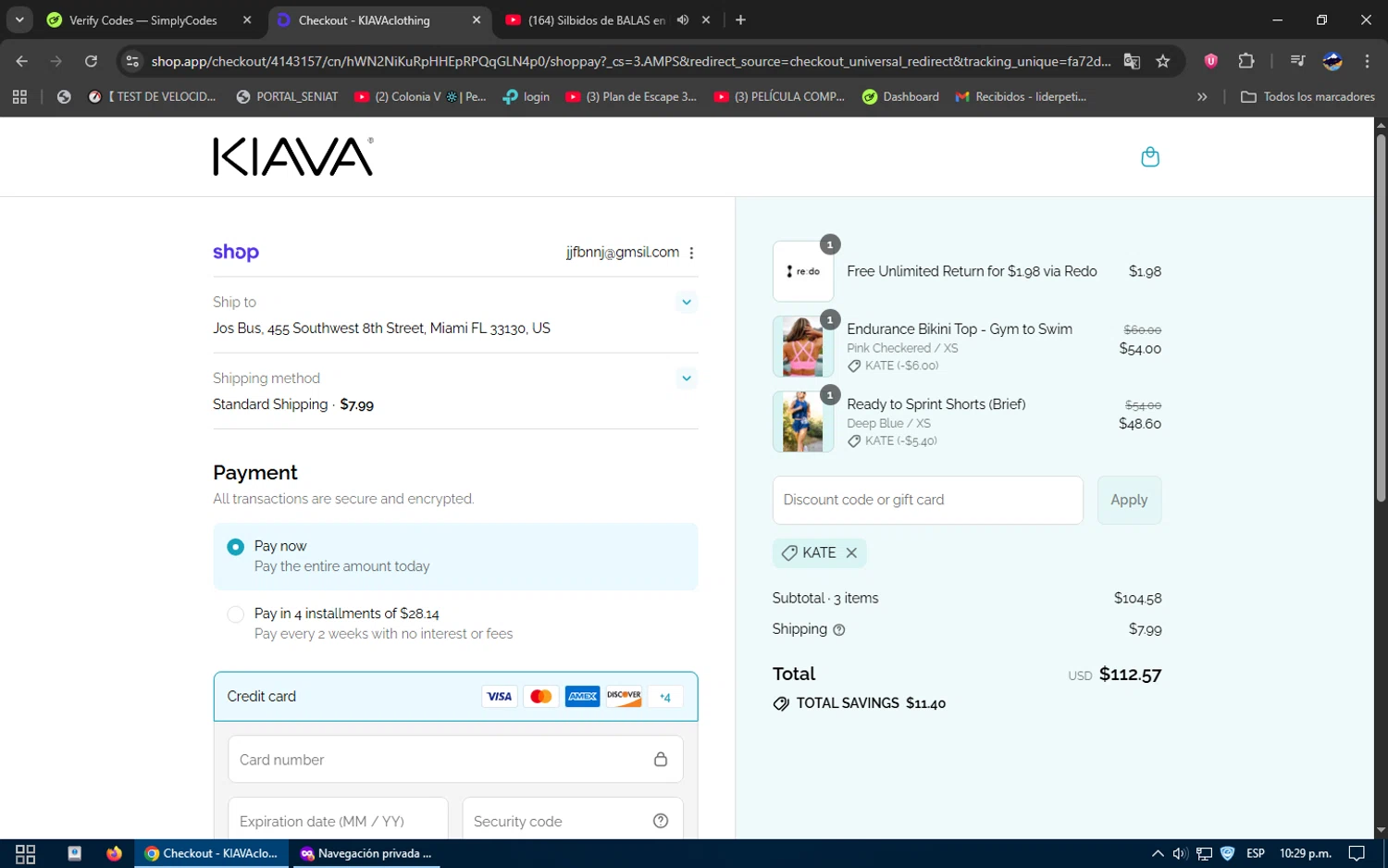Click the KIAVA logo

tap(293, 156)
